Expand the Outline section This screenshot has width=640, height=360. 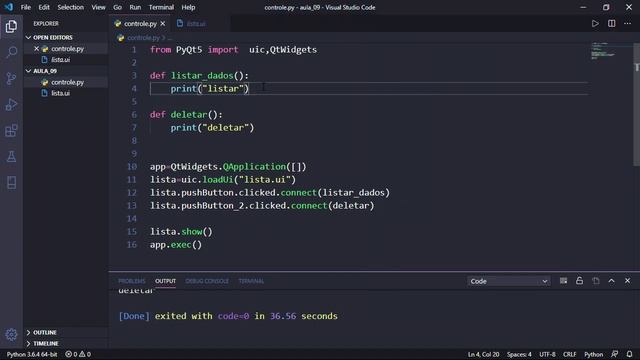pos(65,333)
